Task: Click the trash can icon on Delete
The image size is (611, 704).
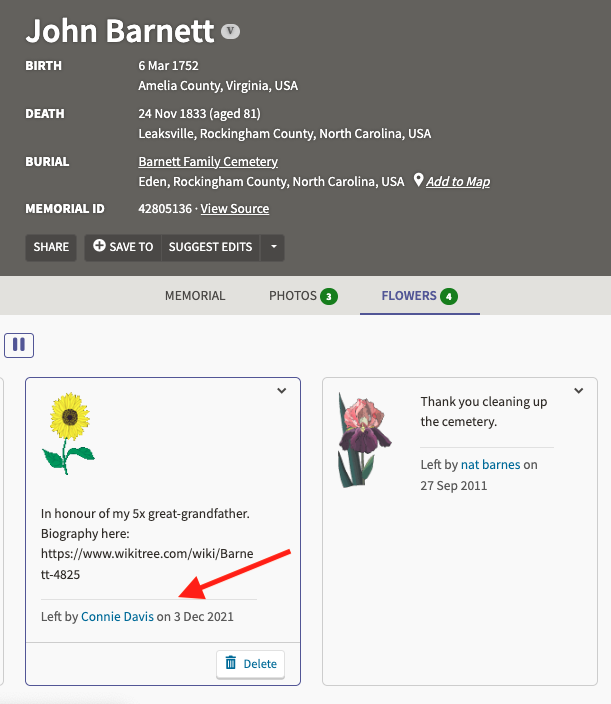Action: pos(231,662)
